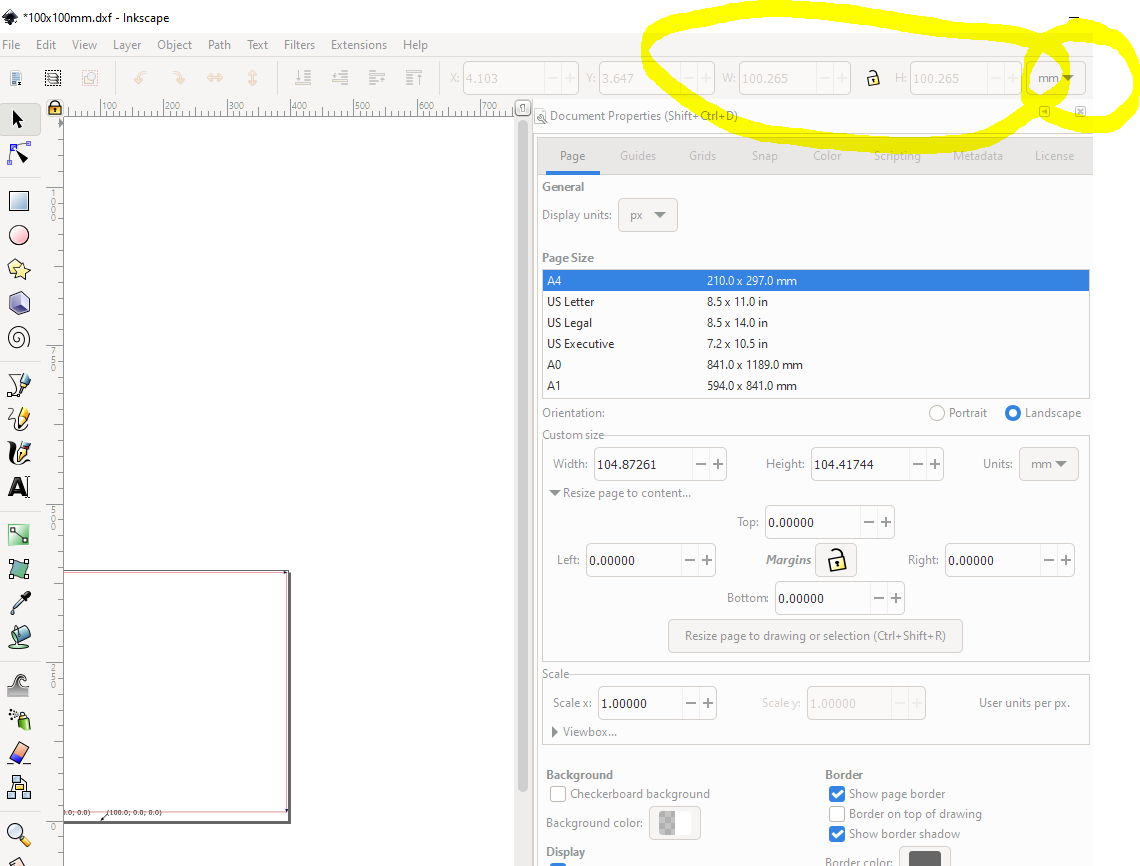1140x866 pixels.
Task: Select US Letter page size
Action: pos(571,302)
